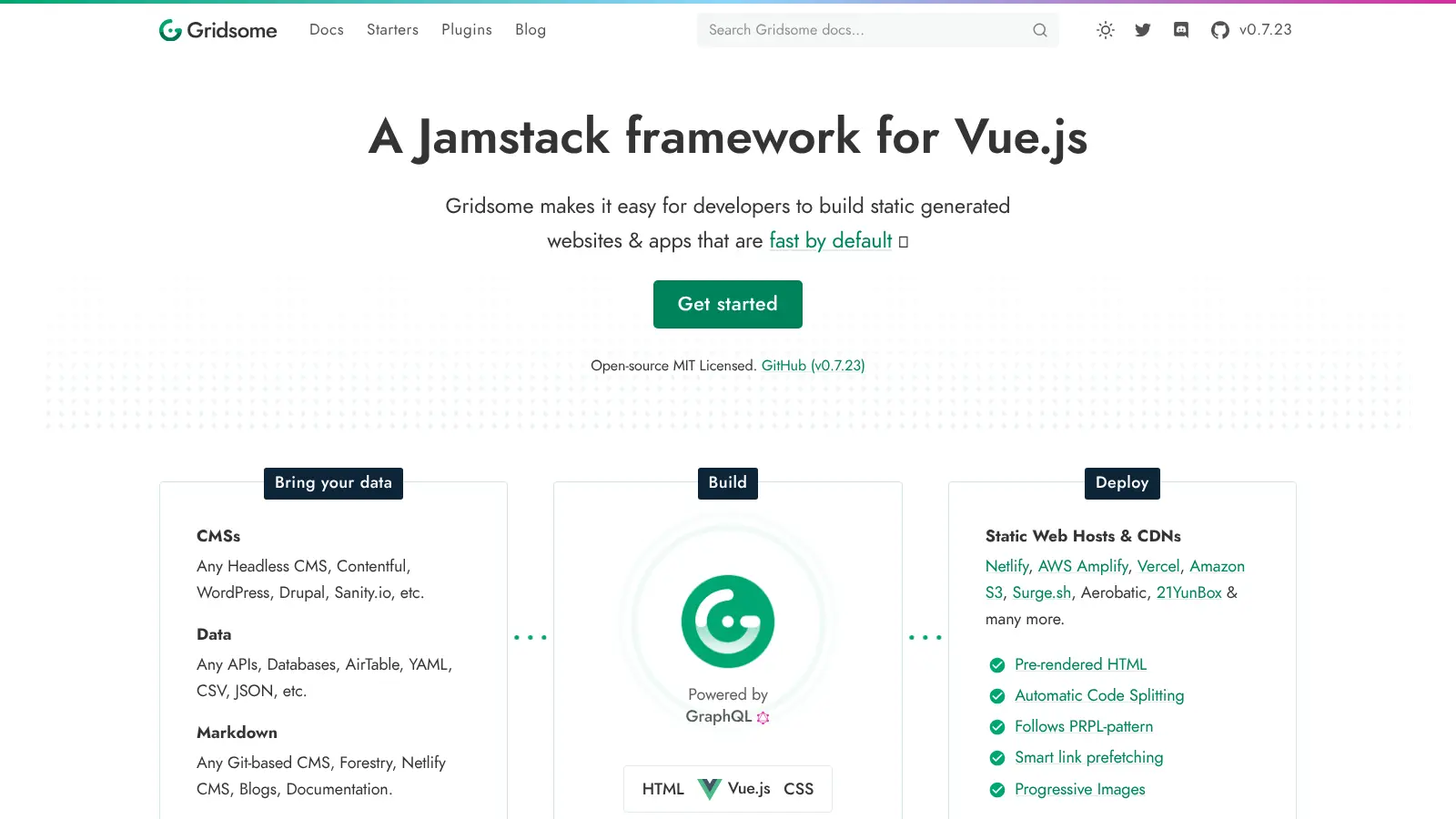Screen dimensions: 1456x819
Task: Open the Plugins menu item
Action: tap(467, 30)
